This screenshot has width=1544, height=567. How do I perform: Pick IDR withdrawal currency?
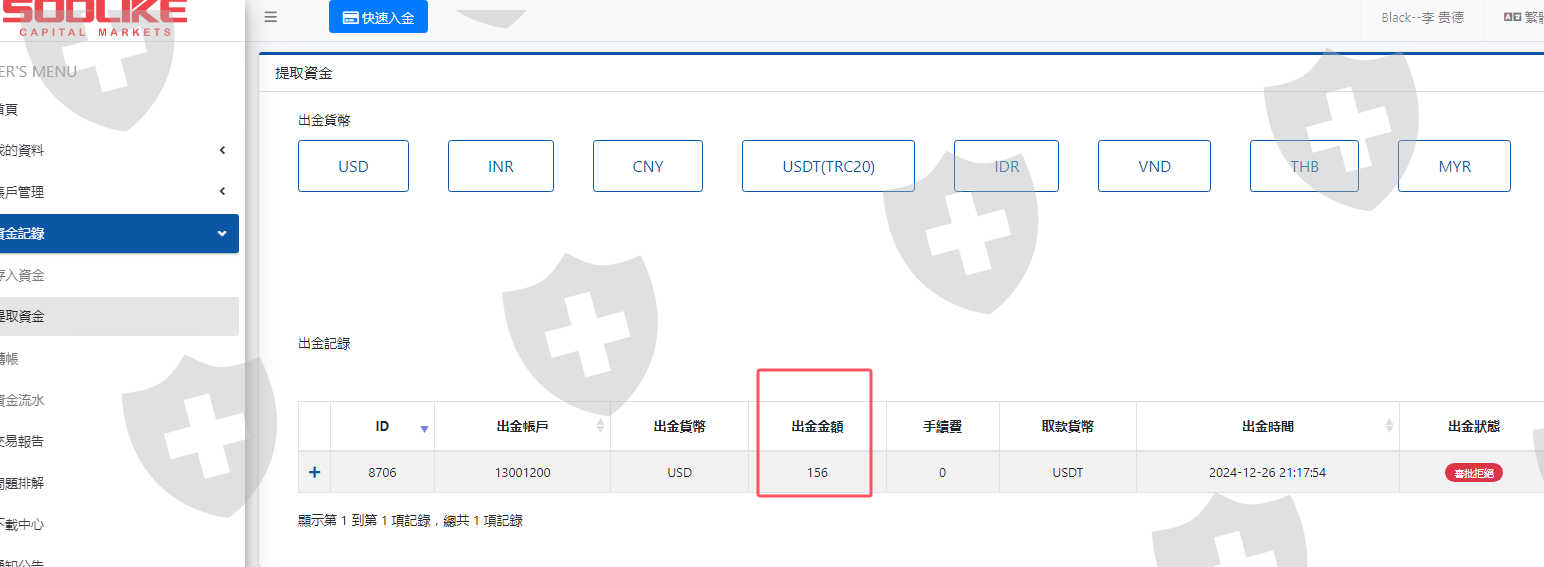click(1007, 166)
